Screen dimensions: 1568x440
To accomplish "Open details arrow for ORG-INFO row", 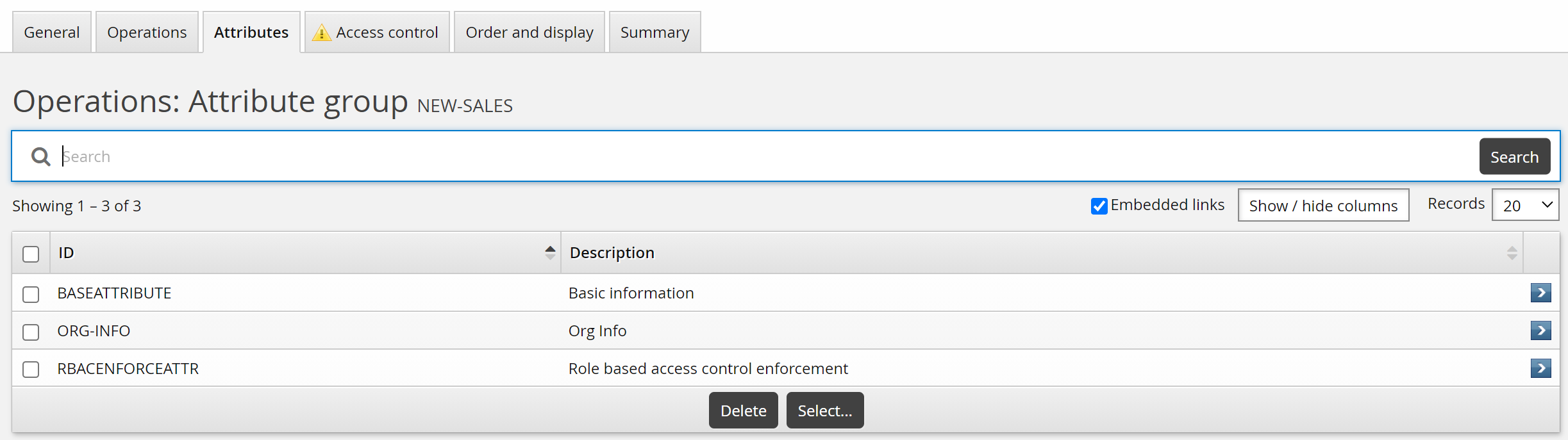I will pyautogui.click(x=1540, y=330).
